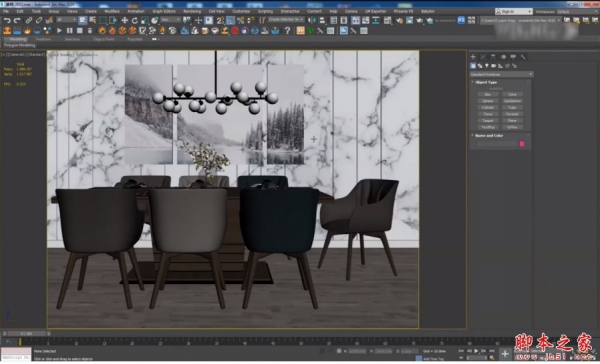Open the project folder path dropdown
Screen dimensions: 600x364
(520, 20)
